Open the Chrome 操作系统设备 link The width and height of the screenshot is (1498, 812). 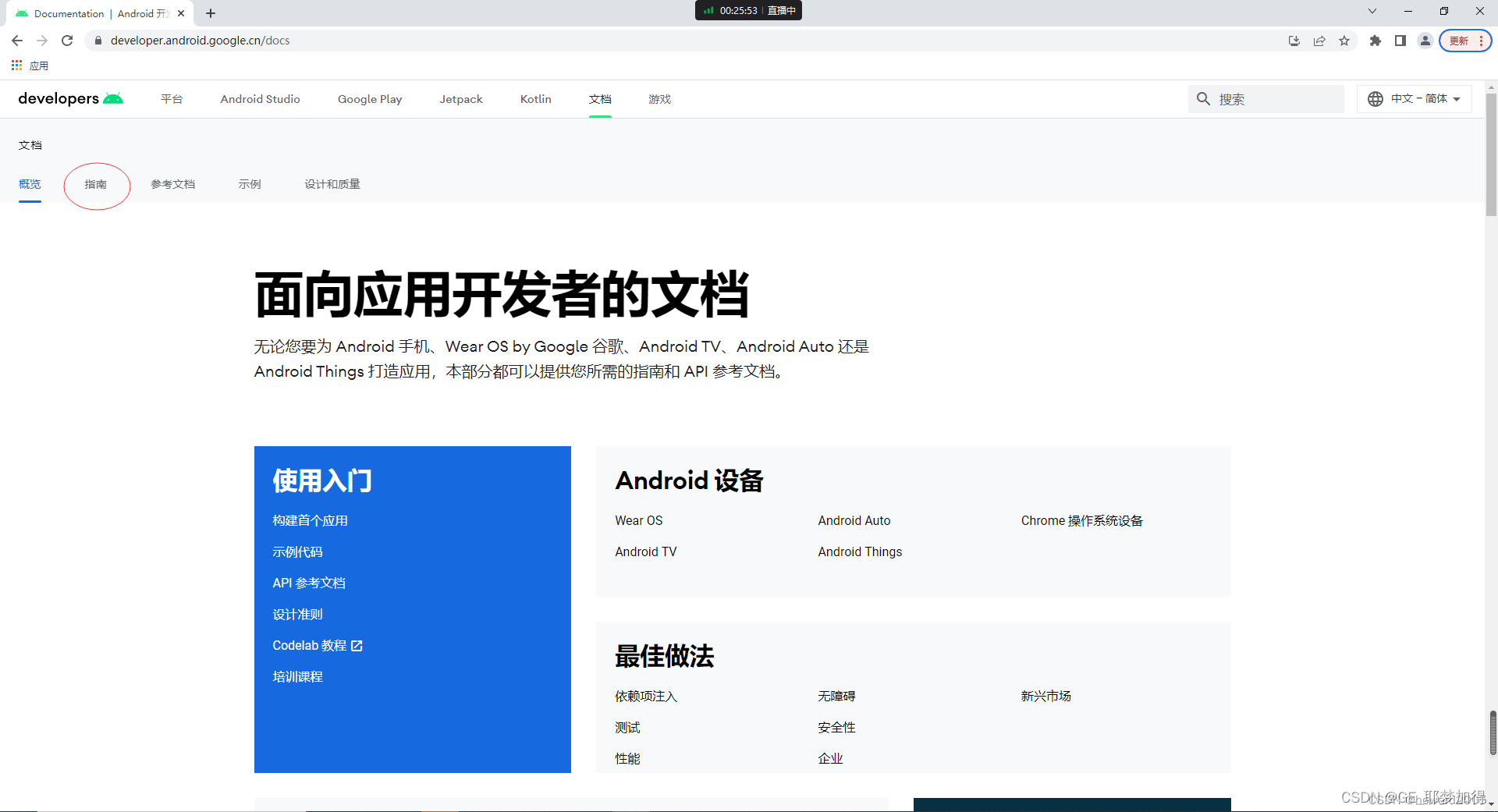coord(1081,520)
